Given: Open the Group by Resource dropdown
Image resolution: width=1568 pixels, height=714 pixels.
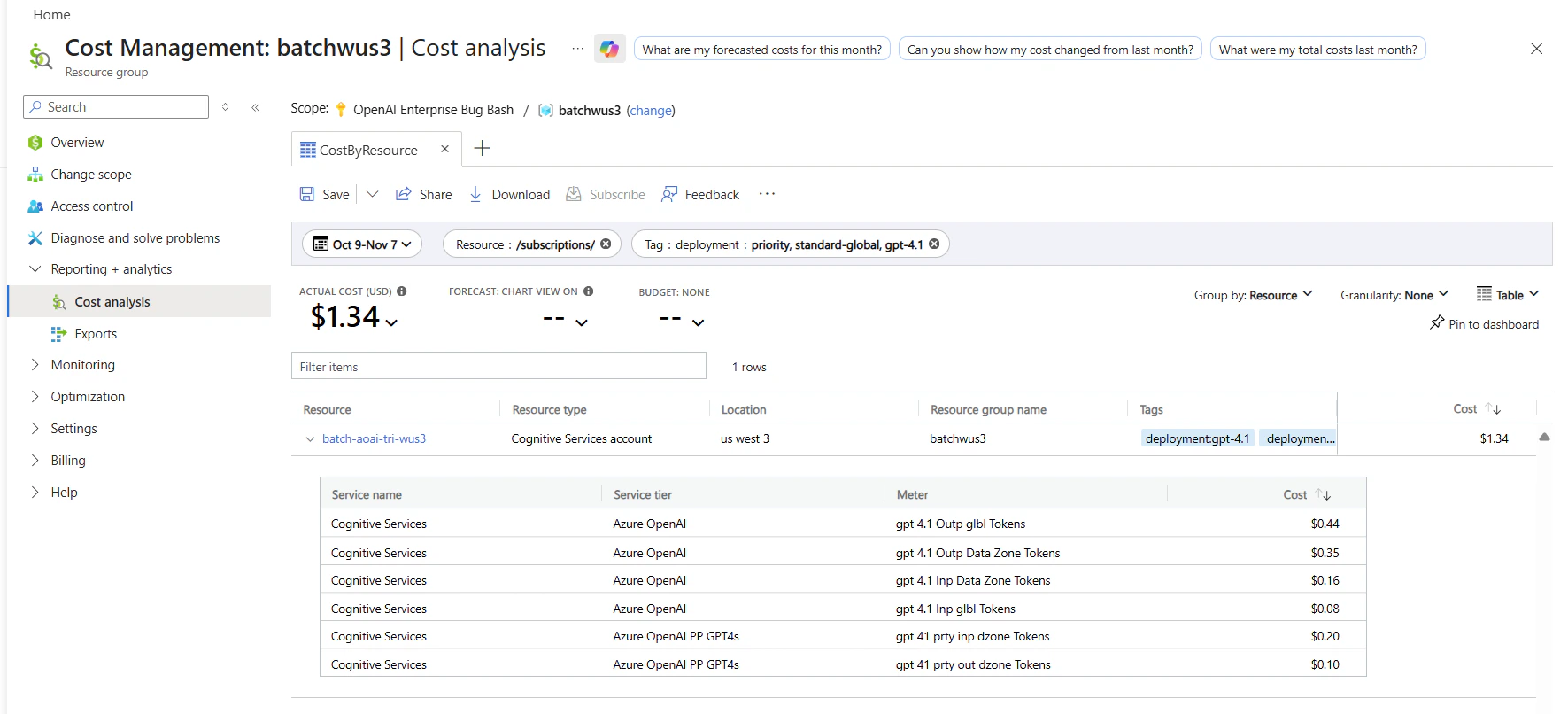Looking at the screenshot, I should click(x=1253, y=295).
